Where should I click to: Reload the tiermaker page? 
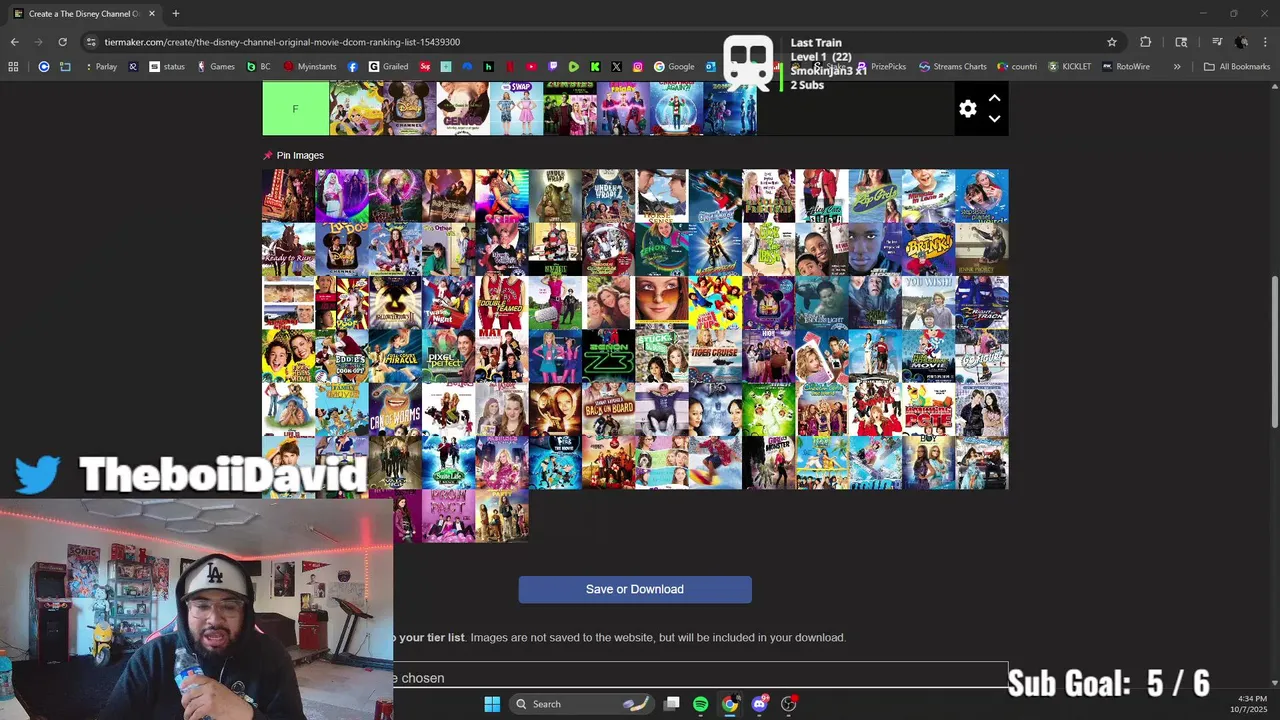point(62,42)
